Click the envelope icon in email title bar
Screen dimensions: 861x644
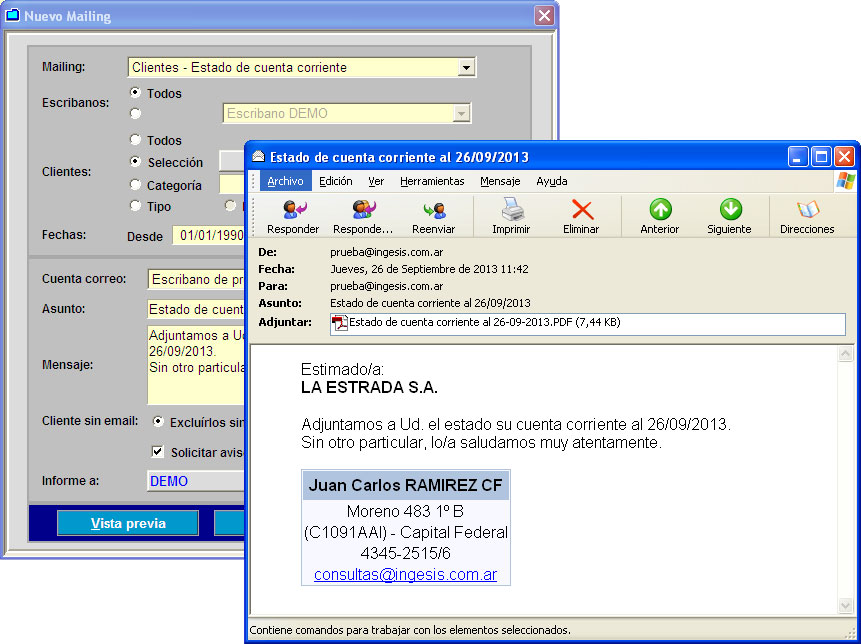tap(258, 157)
